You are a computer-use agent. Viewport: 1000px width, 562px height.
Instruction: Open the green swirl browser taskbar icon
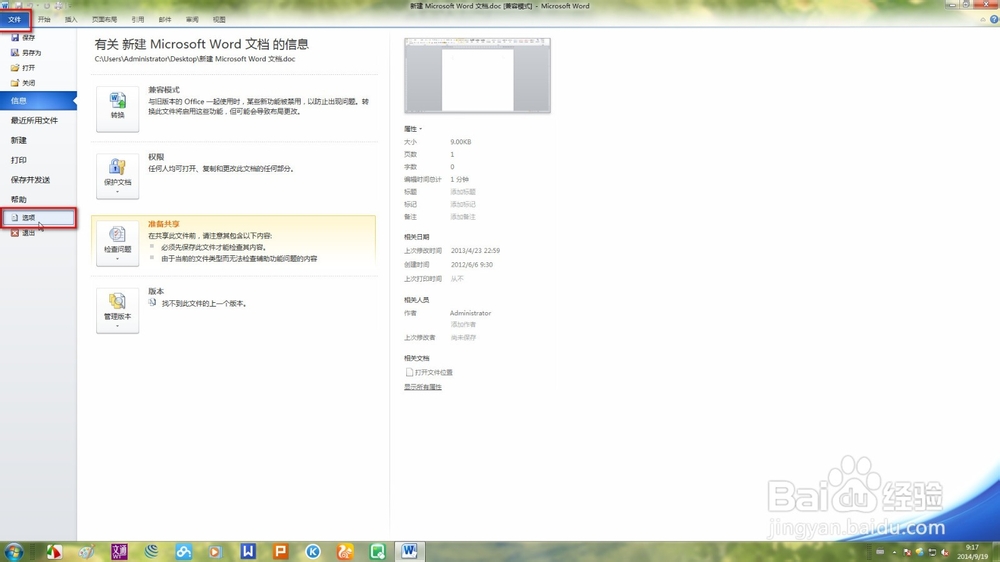(x=151, y=551)
